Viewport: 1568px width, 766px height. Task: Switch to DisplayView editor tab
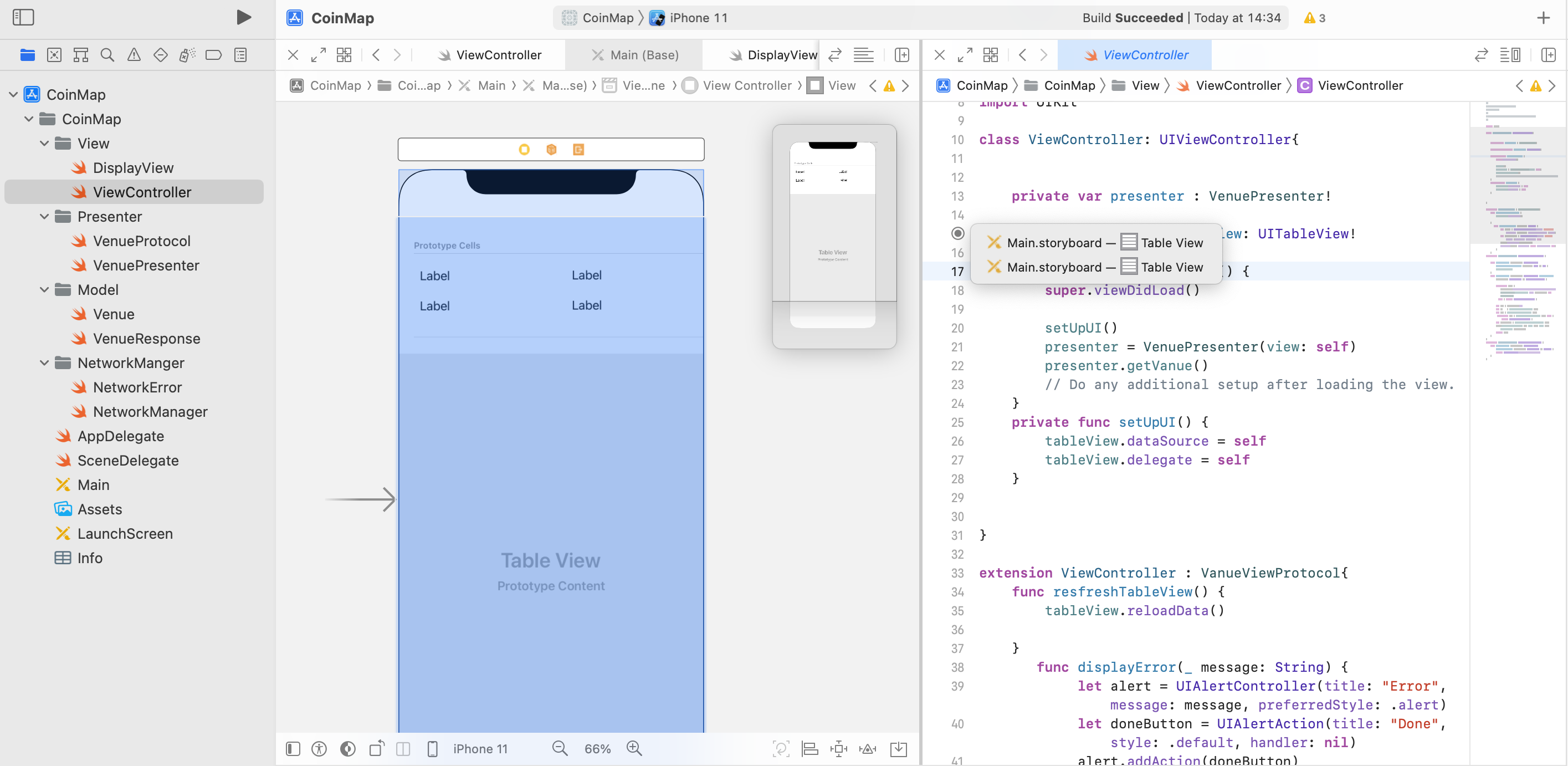click(x=772, y=55)
